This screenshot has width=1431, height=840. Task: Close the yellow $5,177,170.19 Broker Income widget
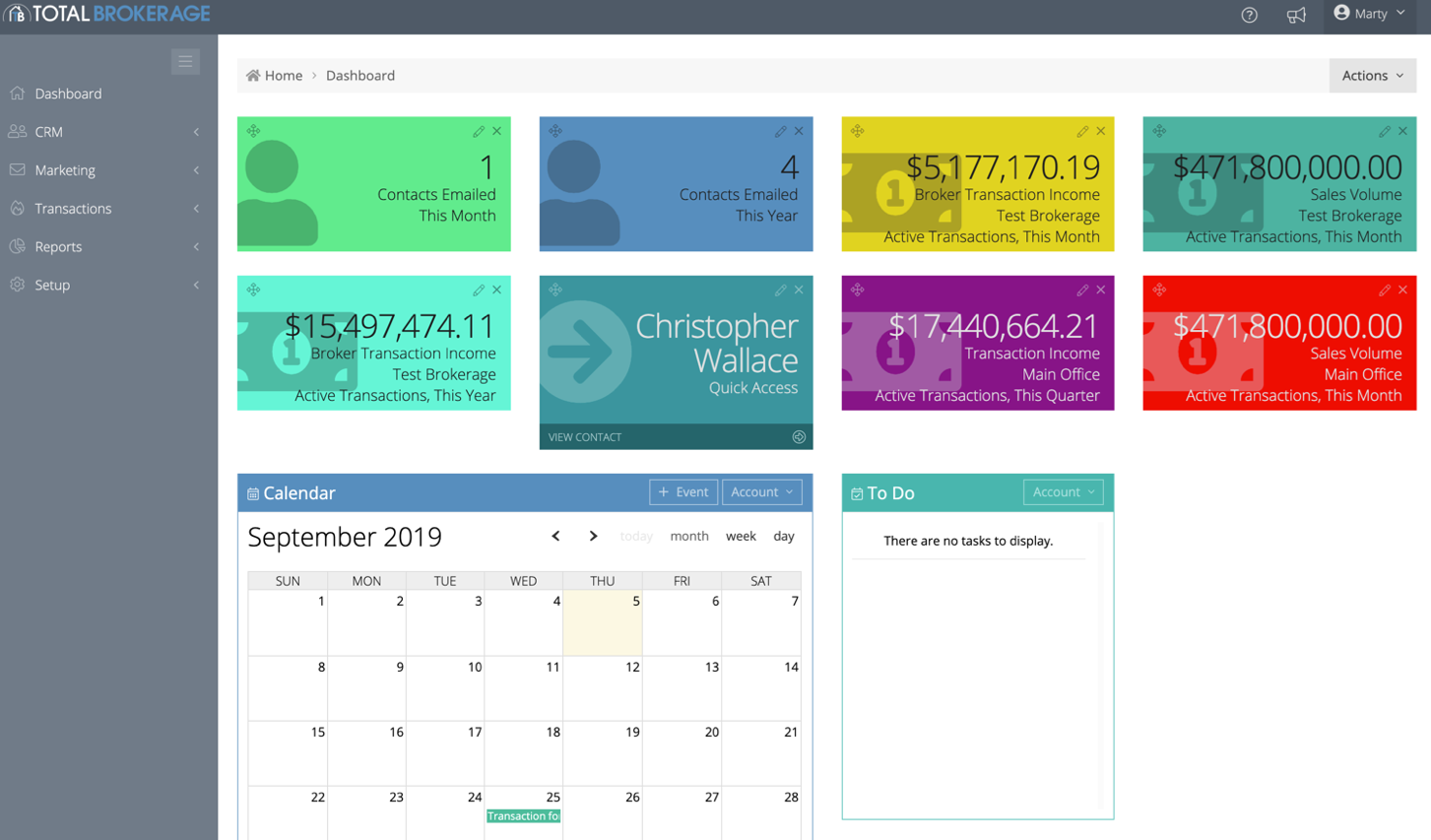point(1101,131)
